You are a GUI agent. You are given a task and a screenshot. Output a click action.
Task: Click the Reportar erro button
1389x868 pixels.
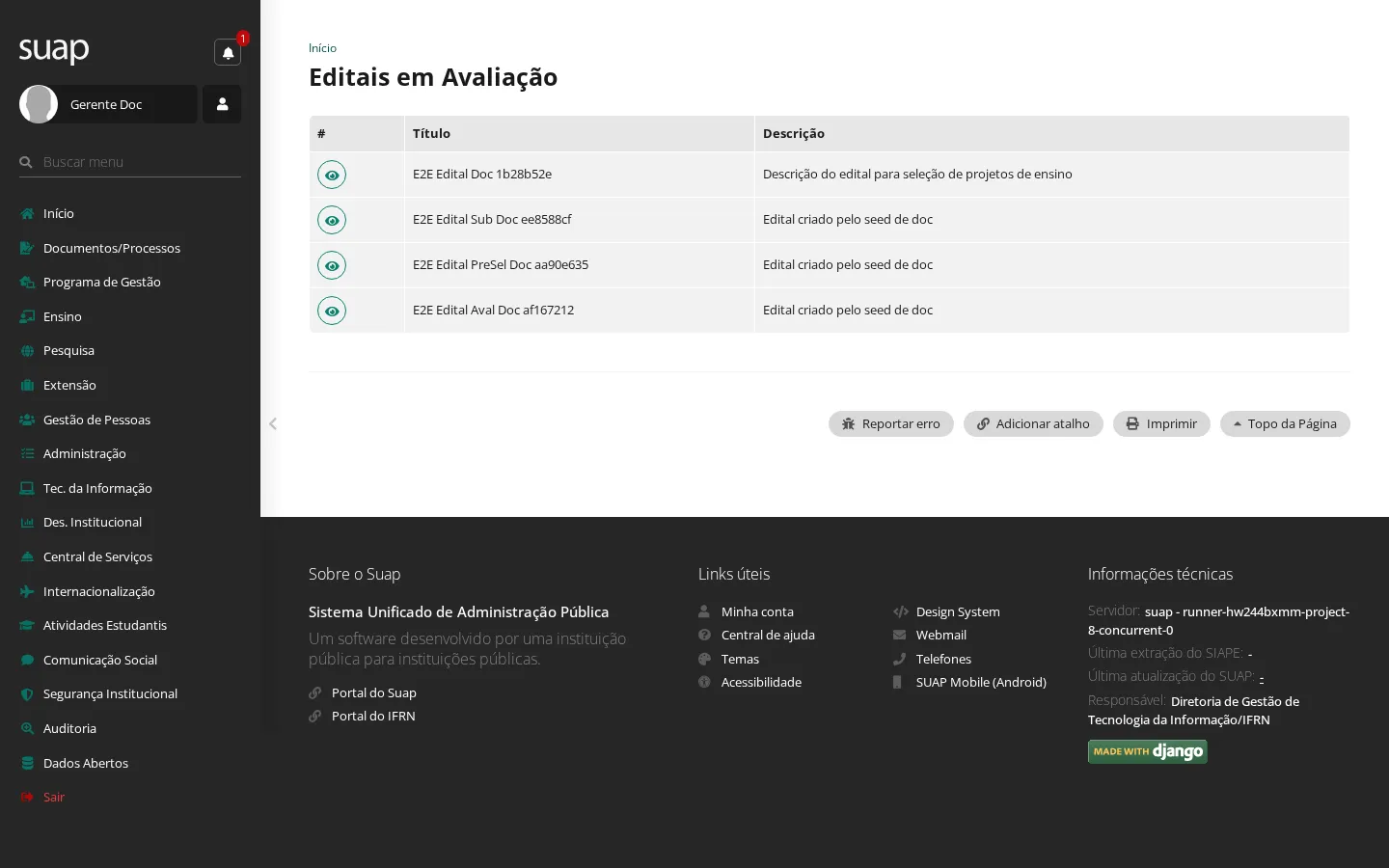[x=890, y=423]
